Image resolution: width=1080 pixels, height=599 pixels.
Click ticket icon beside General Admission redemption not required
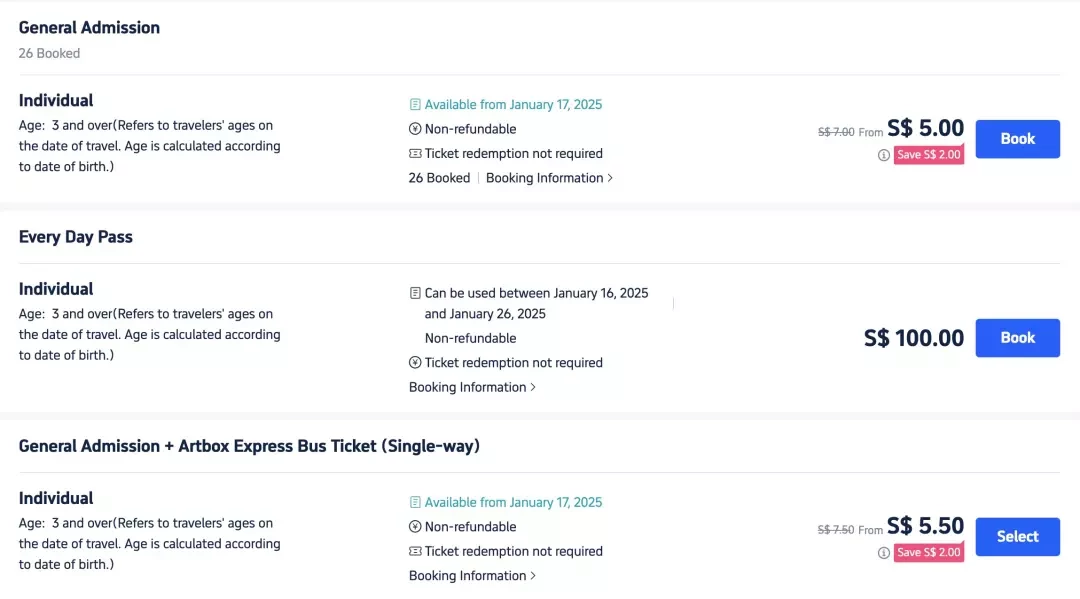[x=415, y=154]
